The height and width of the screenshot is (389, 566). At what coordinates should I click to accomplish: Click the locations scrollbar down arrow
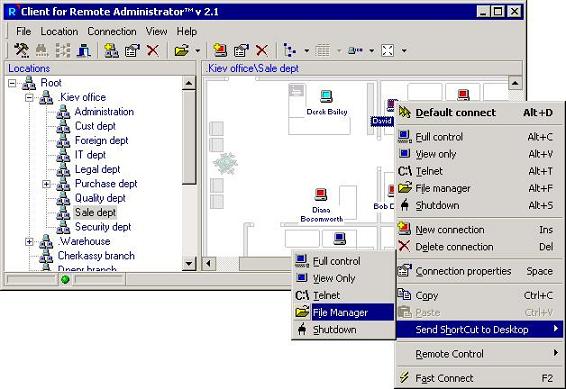tap(189, 263)
